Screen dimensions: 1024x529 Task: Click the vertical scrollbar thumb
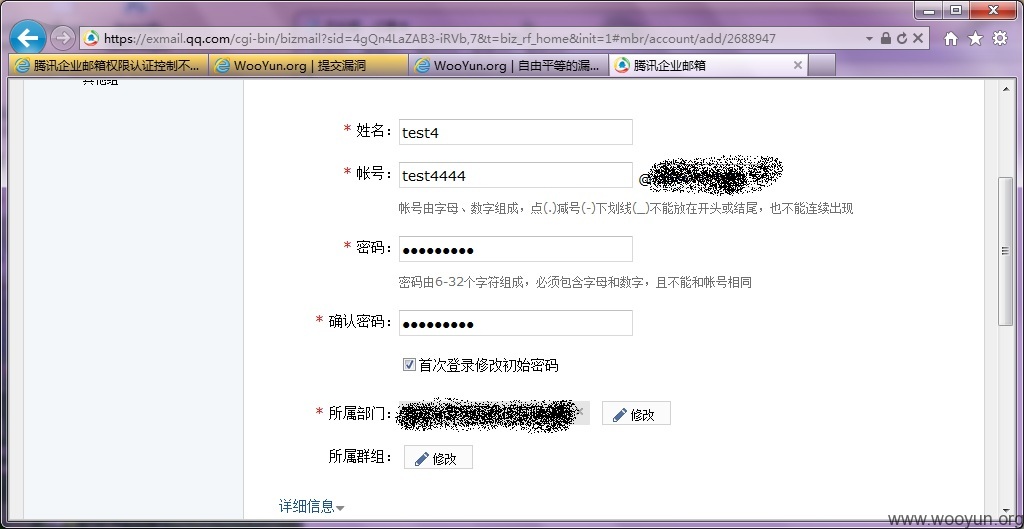[x=1006, y=251]
